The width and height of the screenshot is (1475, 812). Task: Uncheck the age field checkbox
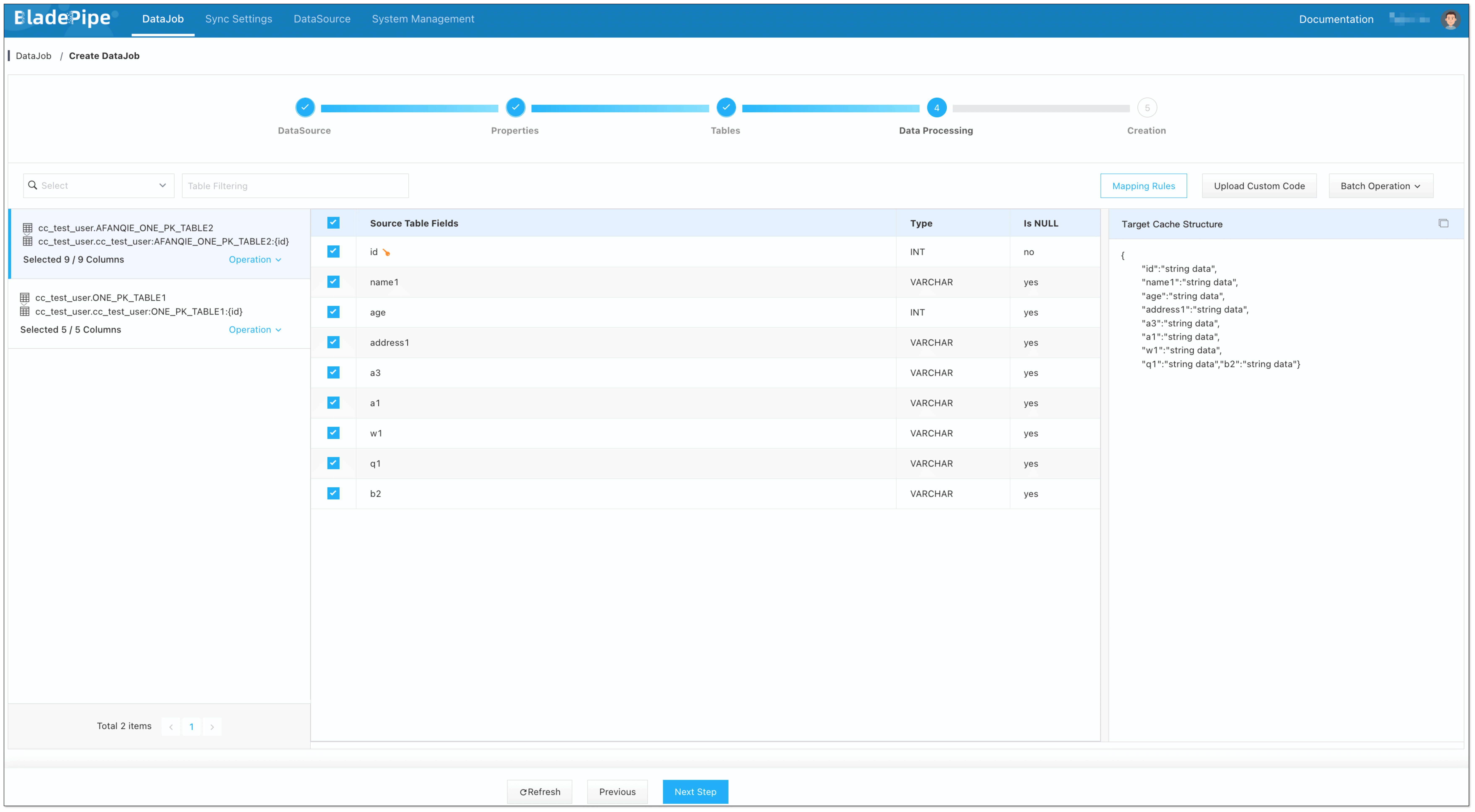point(333,312)
